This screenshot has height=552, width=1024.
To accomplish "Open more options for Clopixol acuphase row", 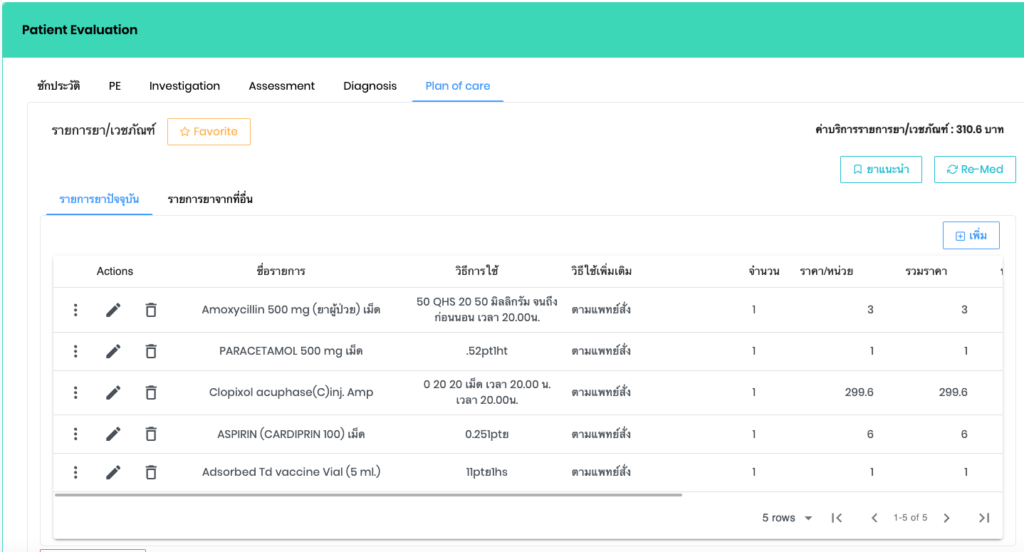I will (x=75, y=393).
